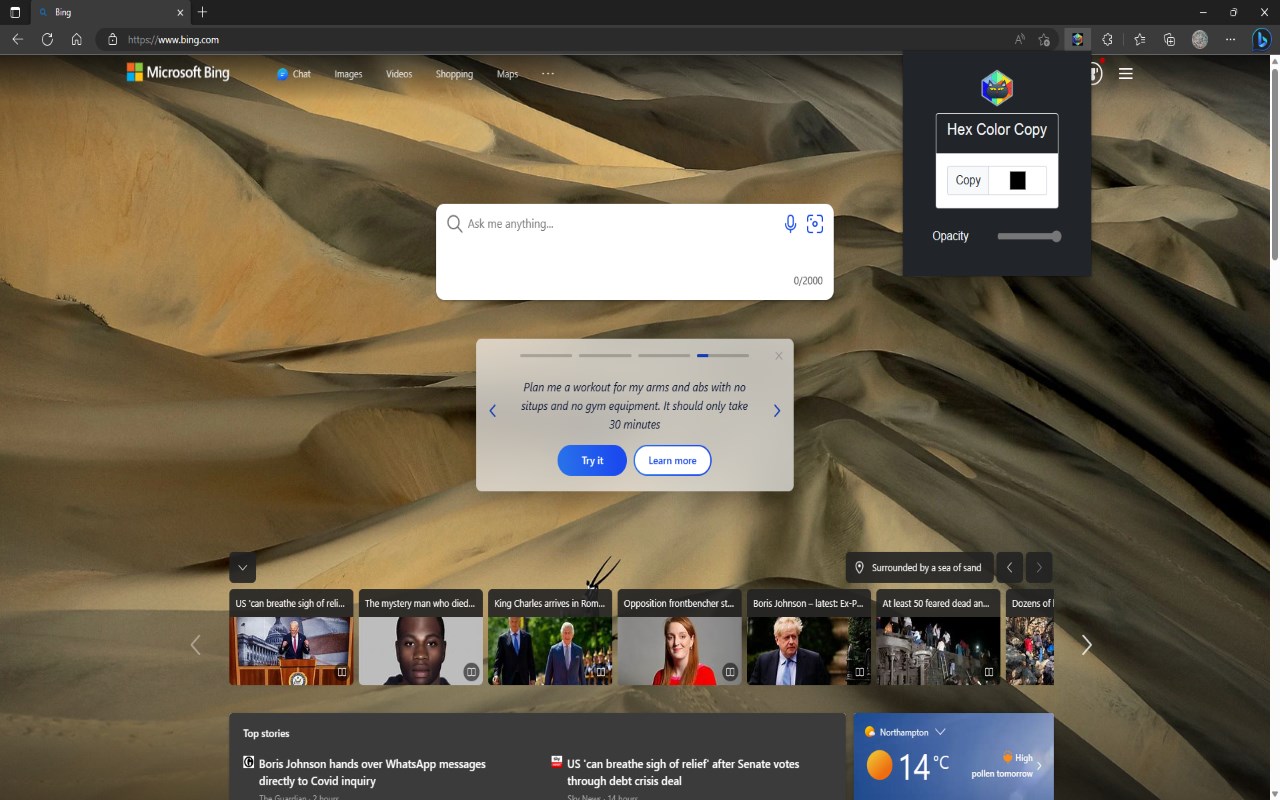1280x800 pixels.
Task: Click the Ask me anything search box
Action: tap(634, 251)
